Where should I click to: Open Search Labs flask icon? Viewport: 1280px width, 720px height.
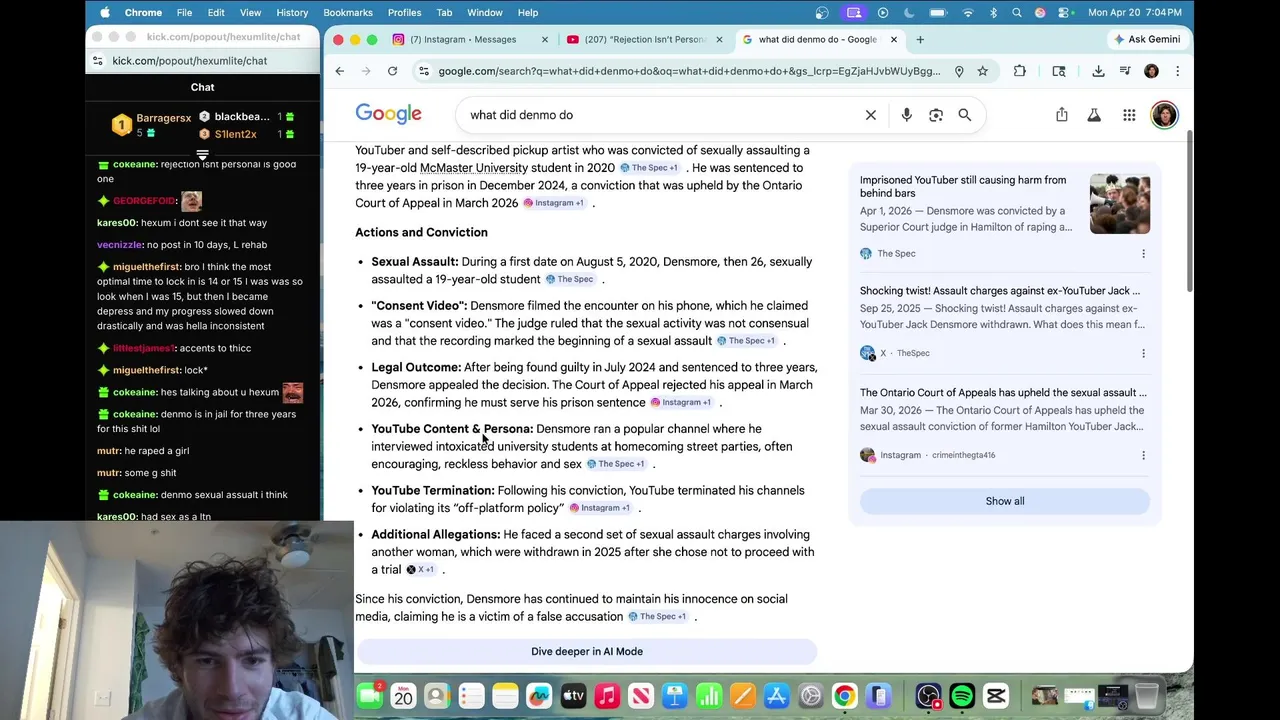[x=1094, y=115]
